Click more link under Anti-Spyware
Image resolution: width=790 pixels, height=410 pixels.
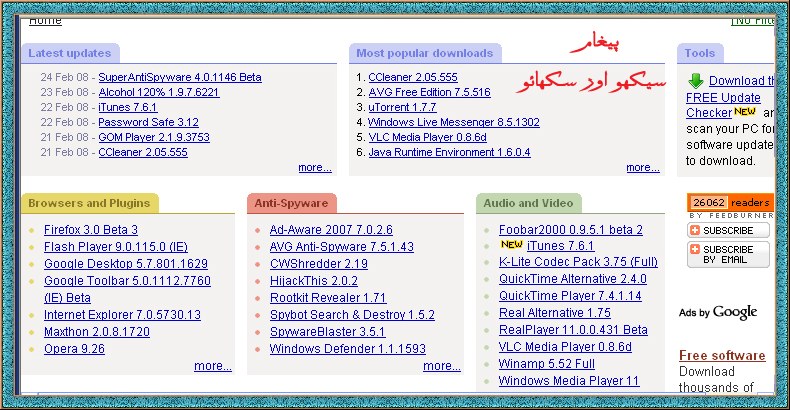tap(442, 366)
